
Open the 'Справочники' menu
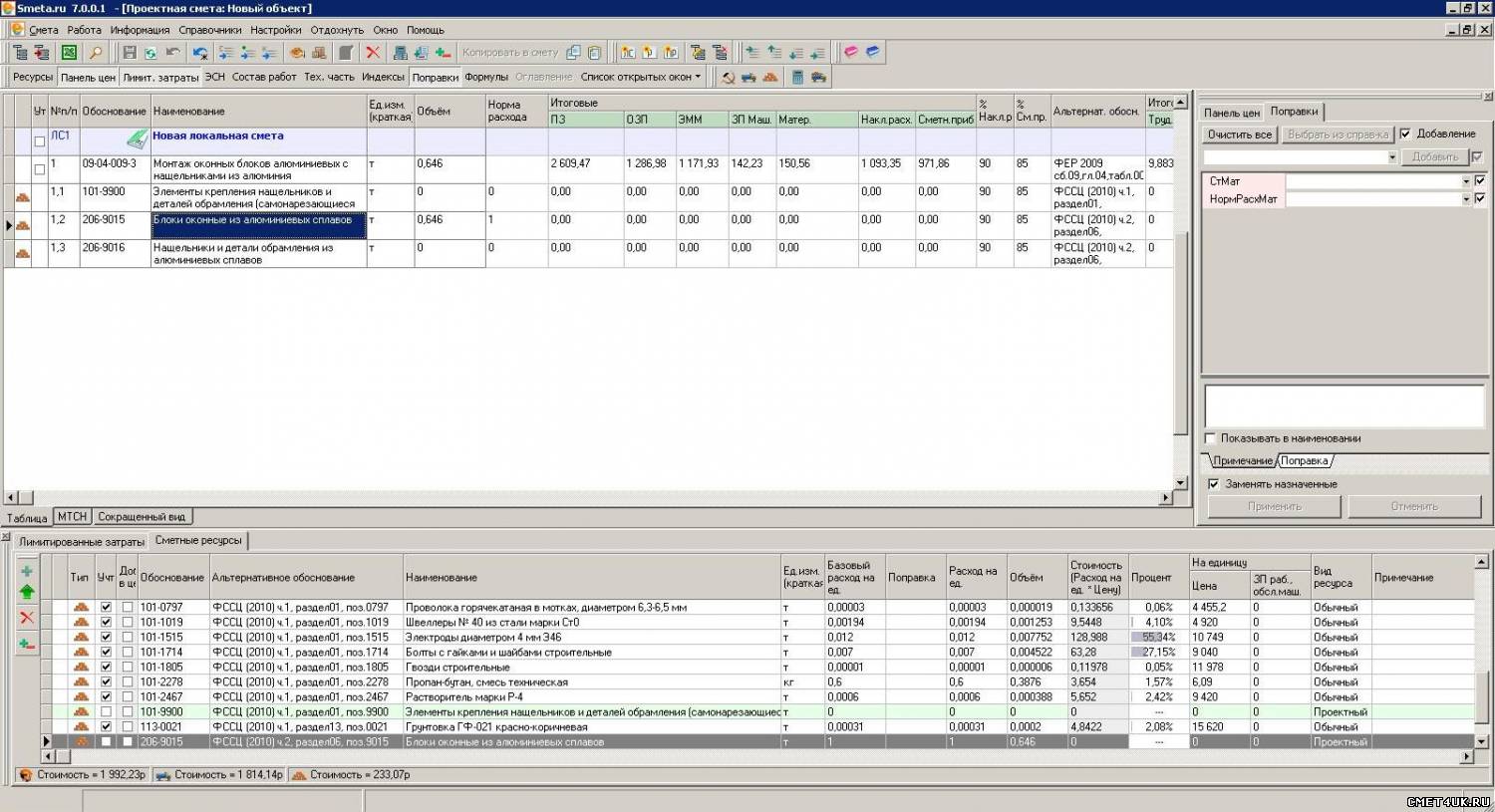tap(209, 30)
